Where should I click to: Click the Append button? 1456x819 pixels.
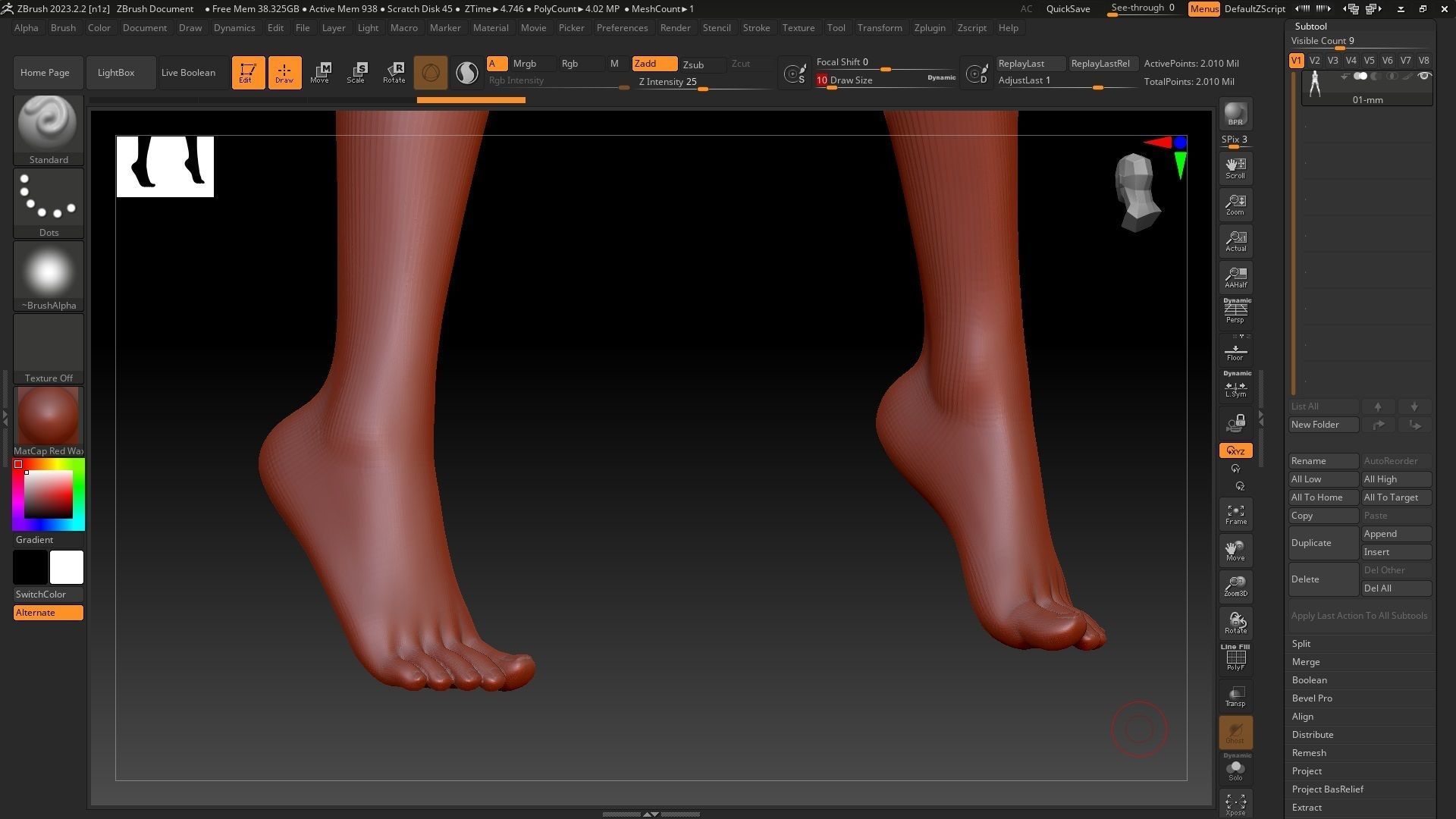(1396, 534)
